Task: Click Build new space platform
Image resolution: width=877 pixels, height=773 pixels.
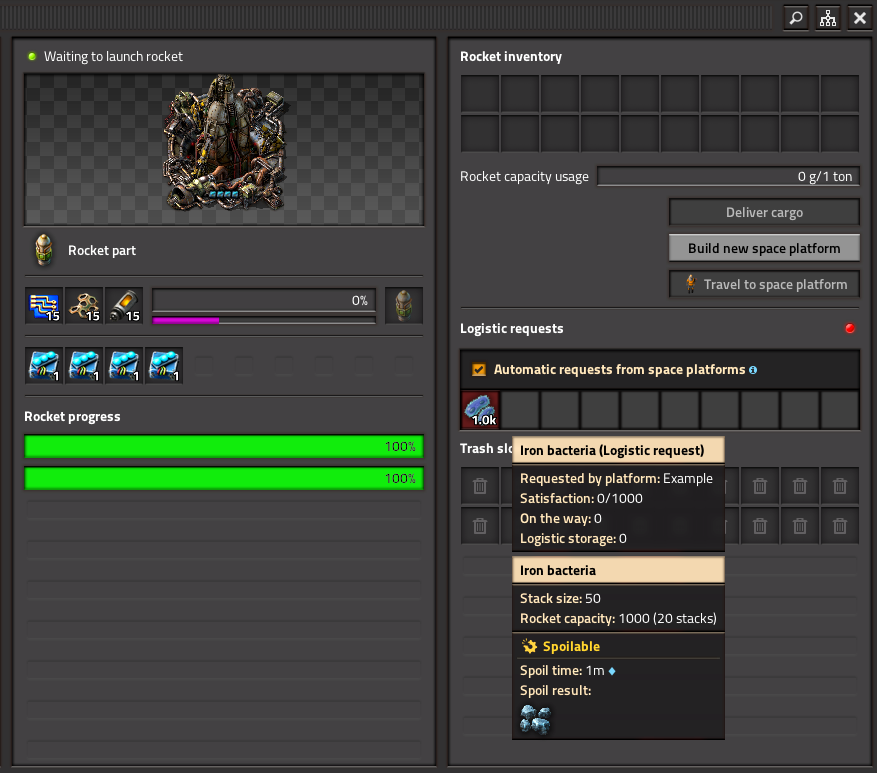Action: (764, 248)
